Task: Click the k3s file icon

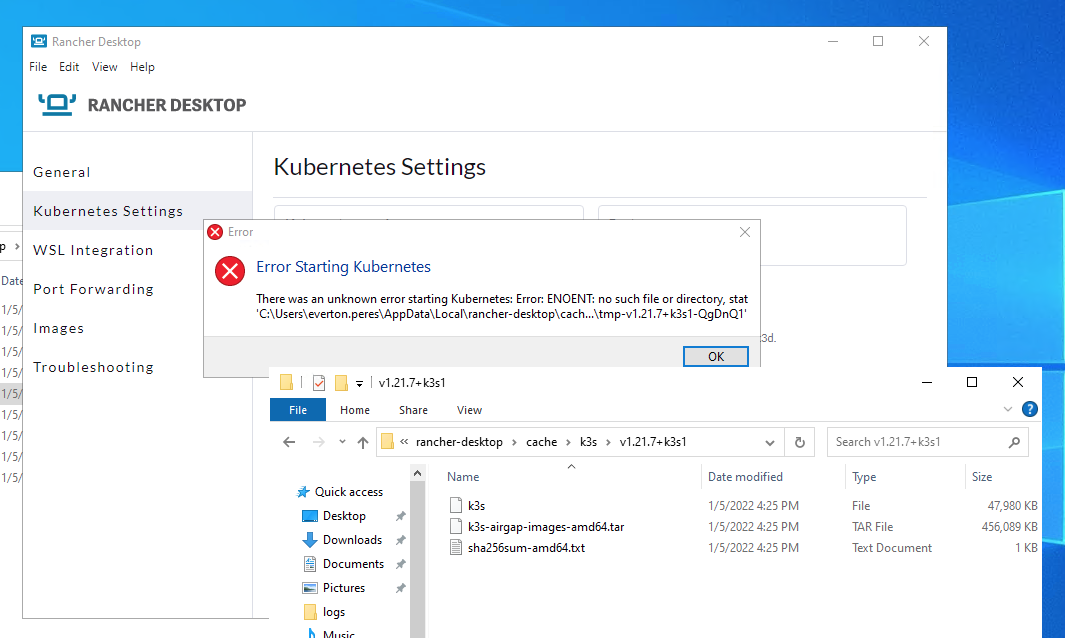Action: pos(456,506)
